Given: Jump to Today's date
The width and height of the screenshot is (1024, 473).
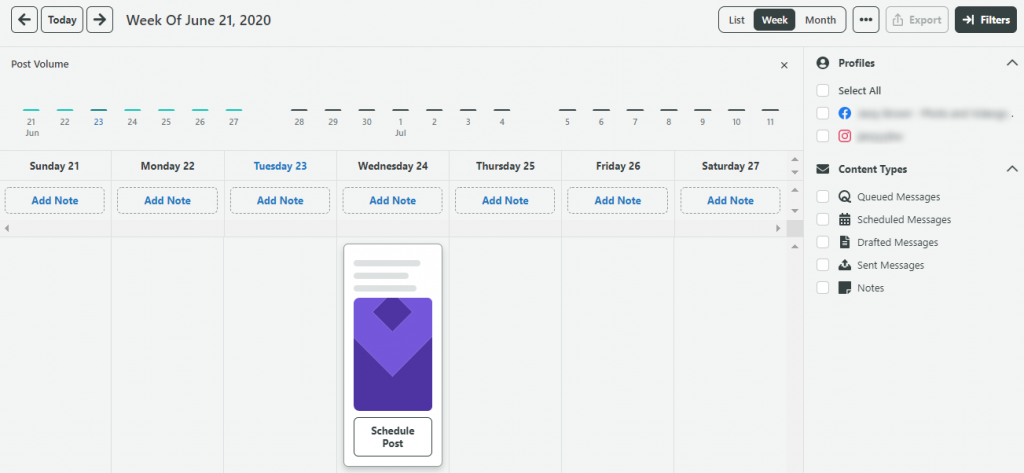Looking at the screenshot, I should pyautogui.click(x=62, y=20).
